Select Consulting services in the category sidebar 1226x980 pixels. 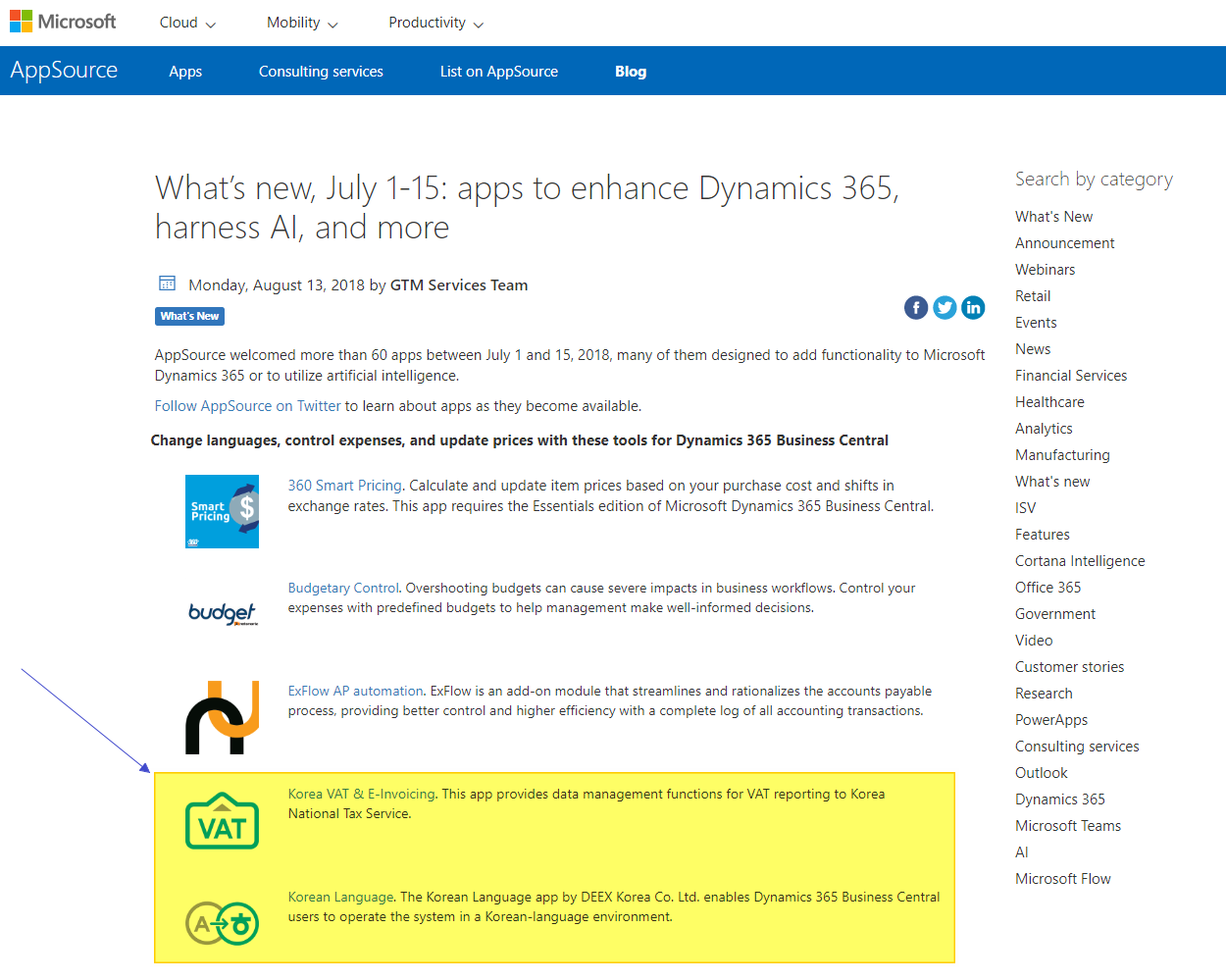(1077, 747)
